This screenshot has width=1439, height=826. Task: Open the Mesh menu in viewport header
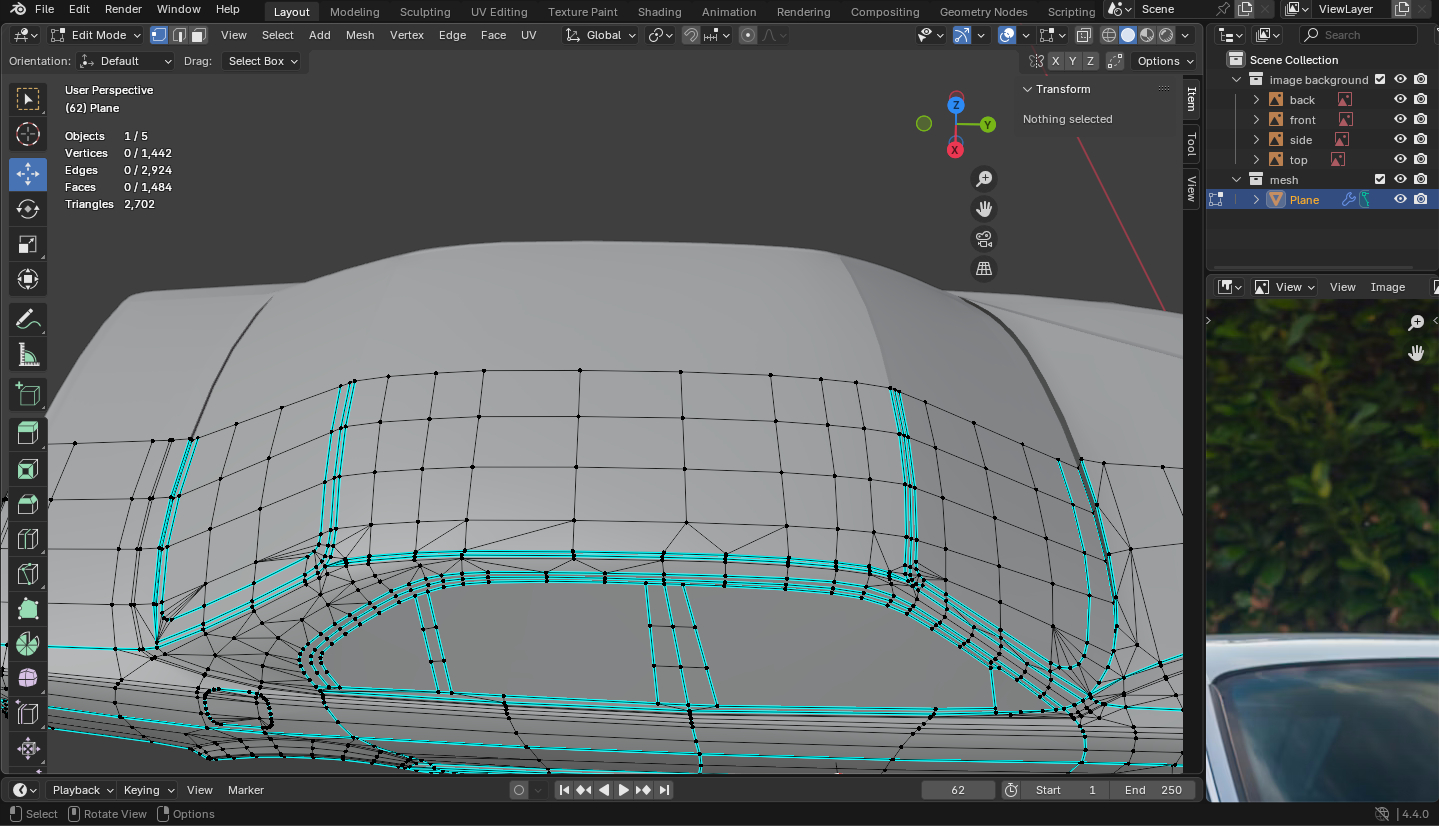pyautogui.click(x=360, y=35)
